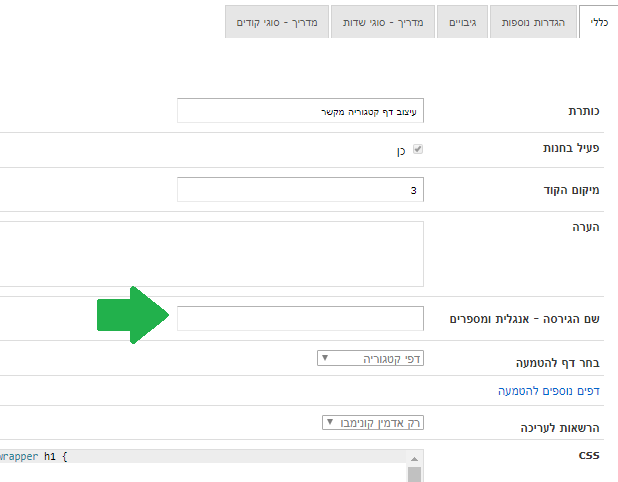Expand the דפי קטגוריה dropdown
The width and height of the screenshot is (618, 482).
click(x=370, y=357)
